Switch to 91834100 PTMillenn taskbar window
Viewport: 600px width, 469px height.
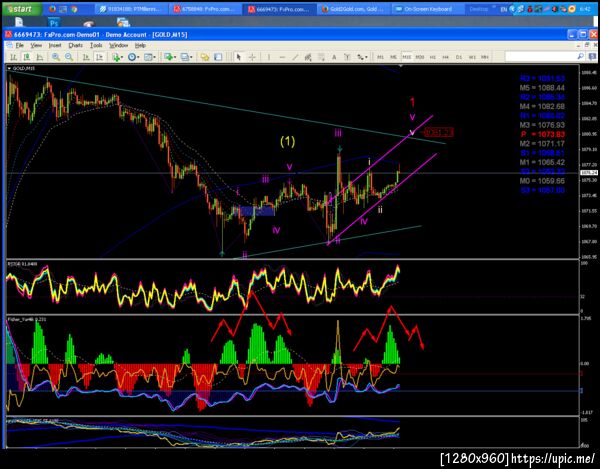(131, 9)
